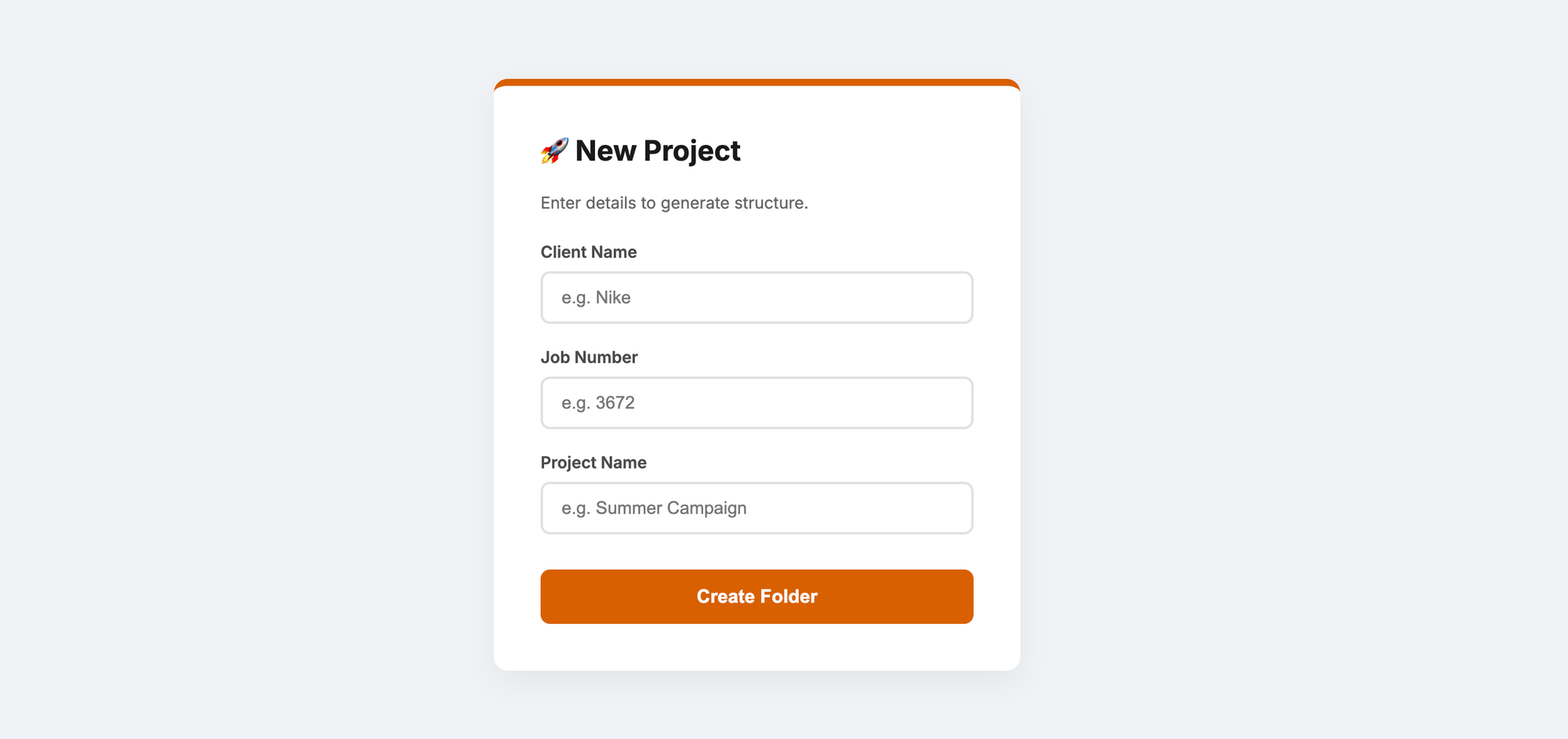The image size is (1568, 739).
Task: Click the "e.g. 3672" placeholder text
Action: point(598,403)
